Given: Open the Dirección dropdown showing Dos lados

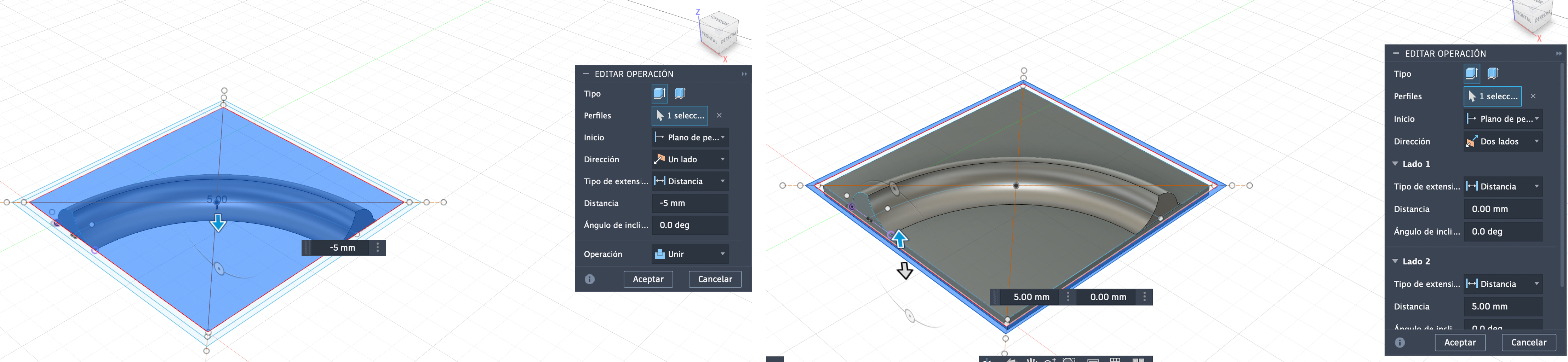Looking at the screenshot, I should click(1502, 142).
